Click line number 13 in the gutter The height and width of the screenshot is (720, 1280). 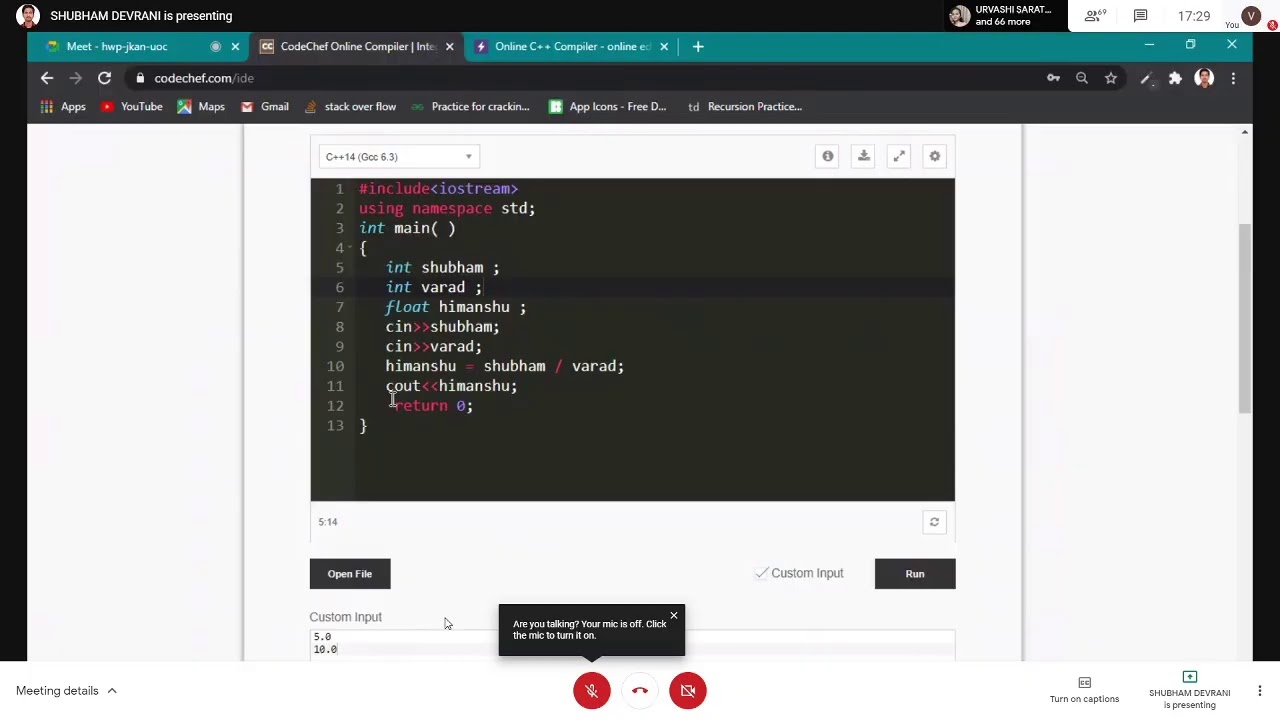[x=335, y=426]
